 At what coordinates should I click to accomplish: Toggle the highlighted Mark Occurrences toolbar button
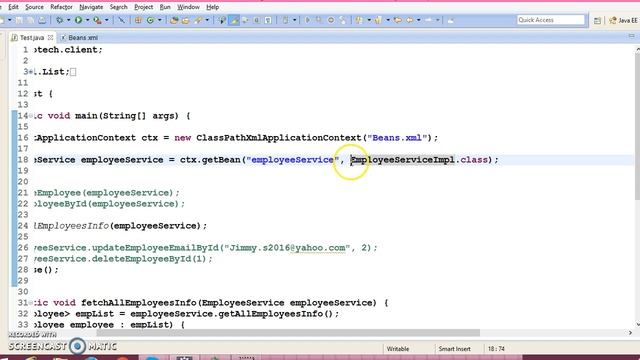tap(234, 20)
